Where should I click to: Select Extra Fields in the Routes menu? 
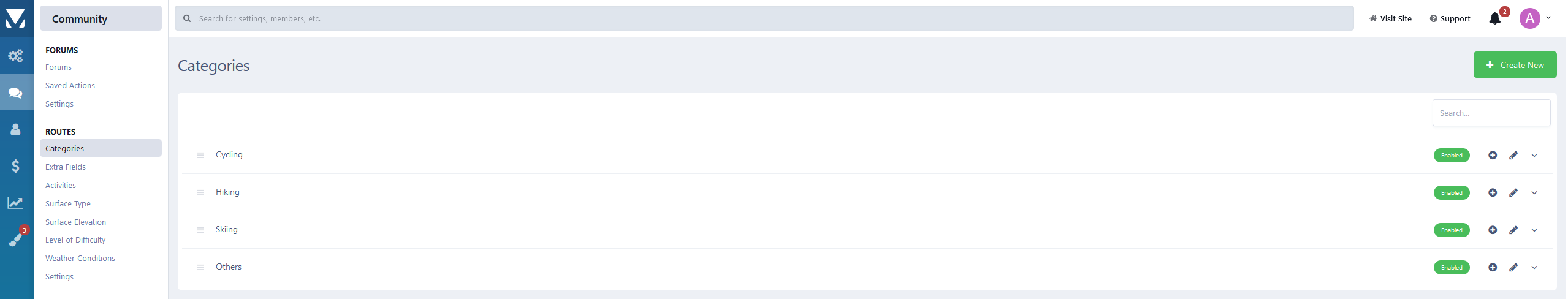(x=66, y=167)
